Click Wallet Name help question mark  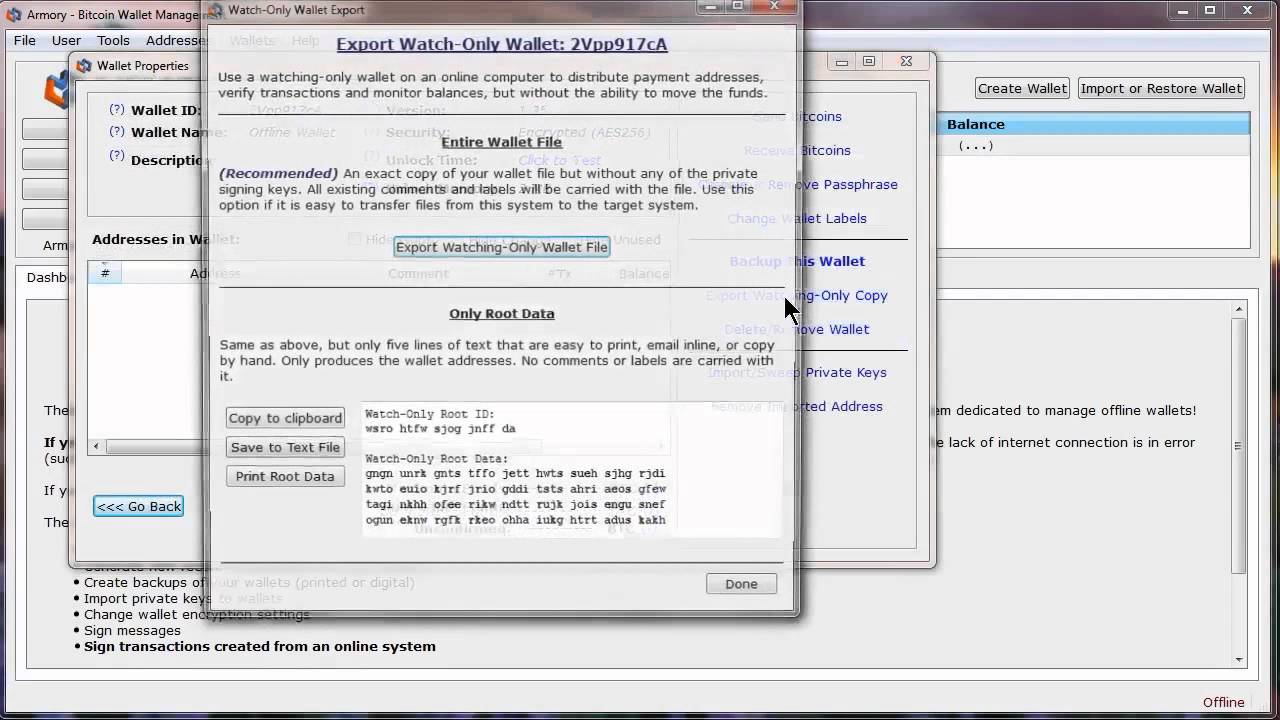117,132
